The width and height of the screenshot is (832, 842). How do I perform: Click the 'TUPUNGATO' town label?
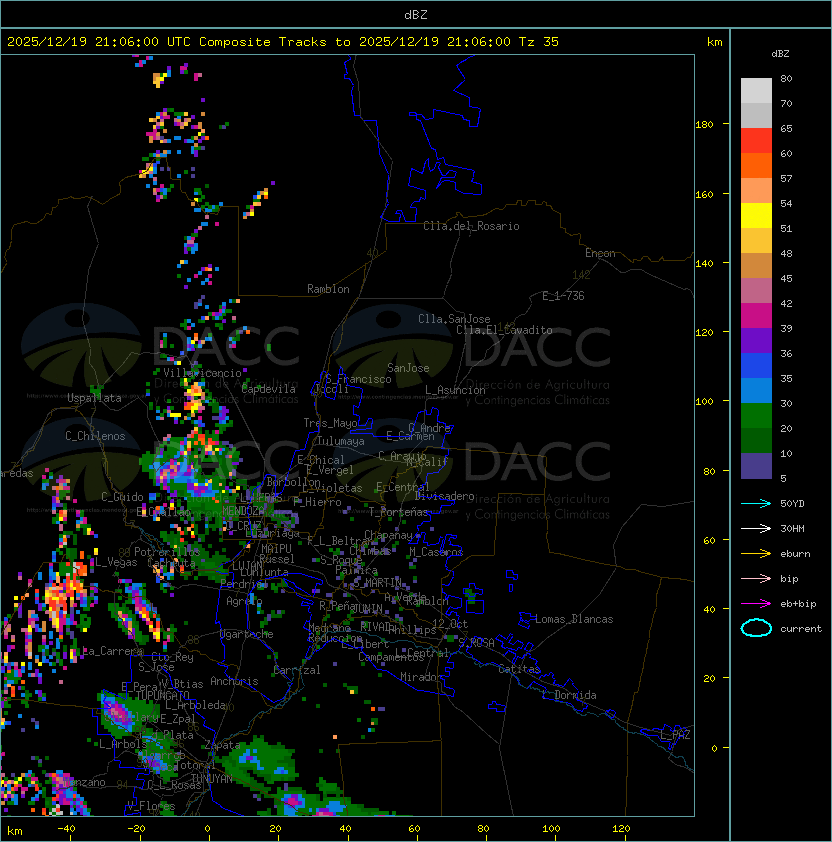point(162,695)
